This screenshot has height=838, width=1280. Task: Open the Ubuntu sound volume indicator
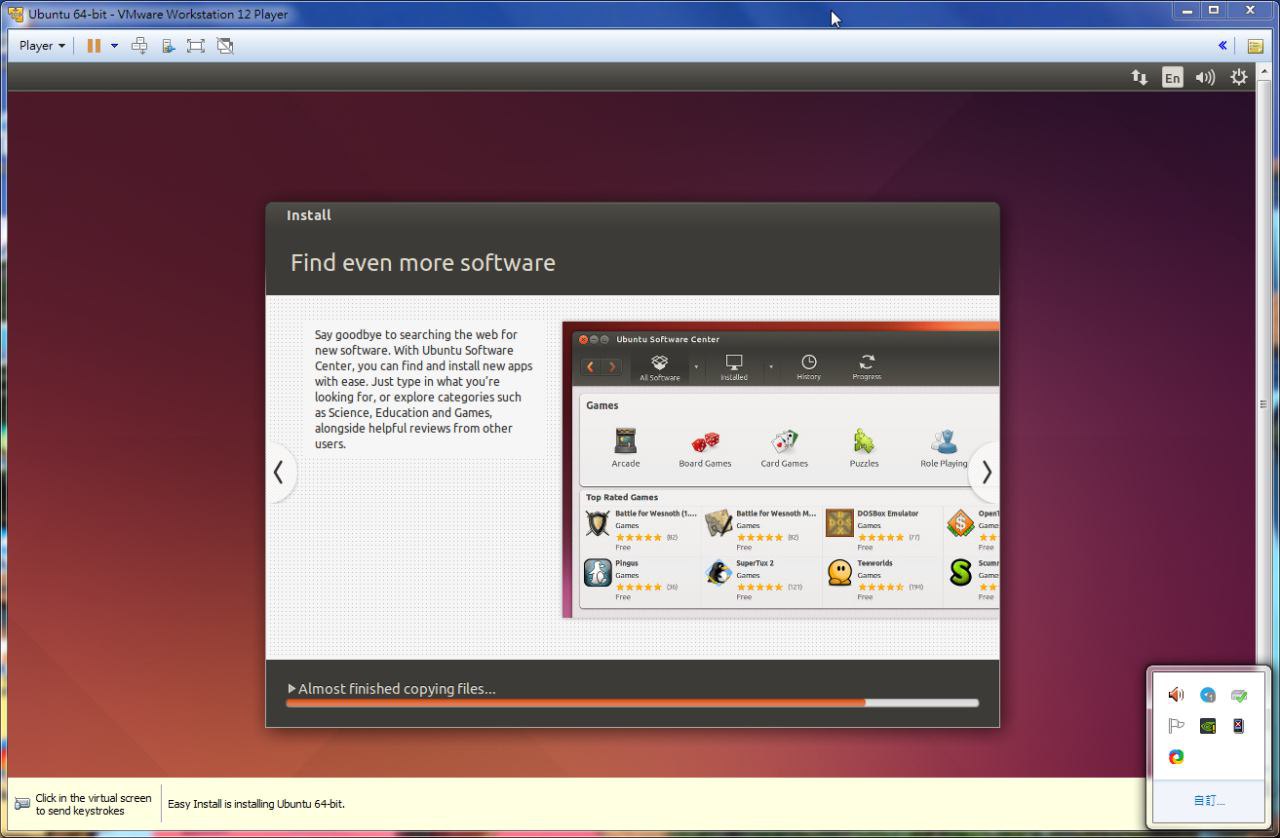(x=1205, y=77)
